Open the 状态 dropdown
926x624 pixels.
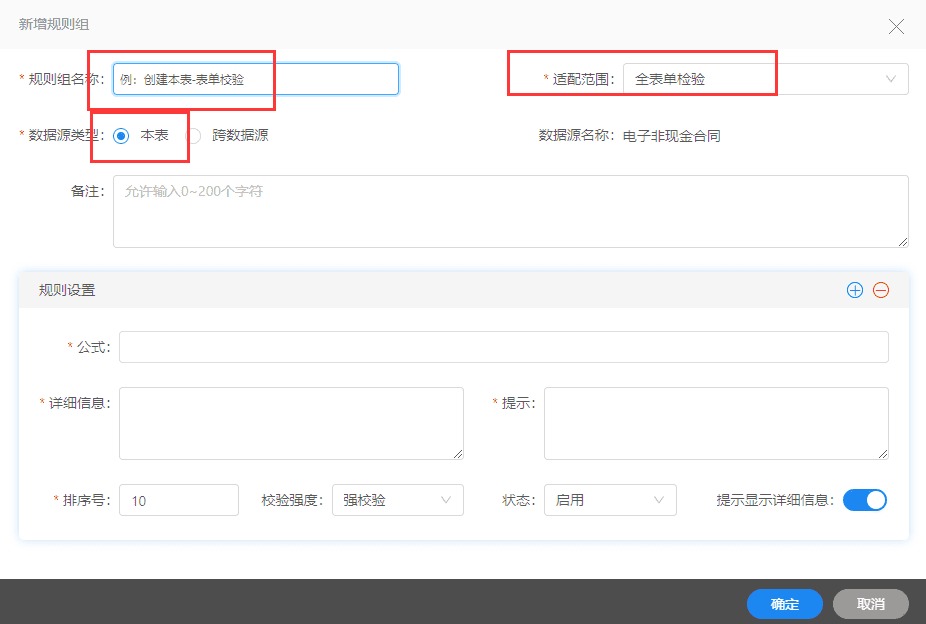pos(610,500)
